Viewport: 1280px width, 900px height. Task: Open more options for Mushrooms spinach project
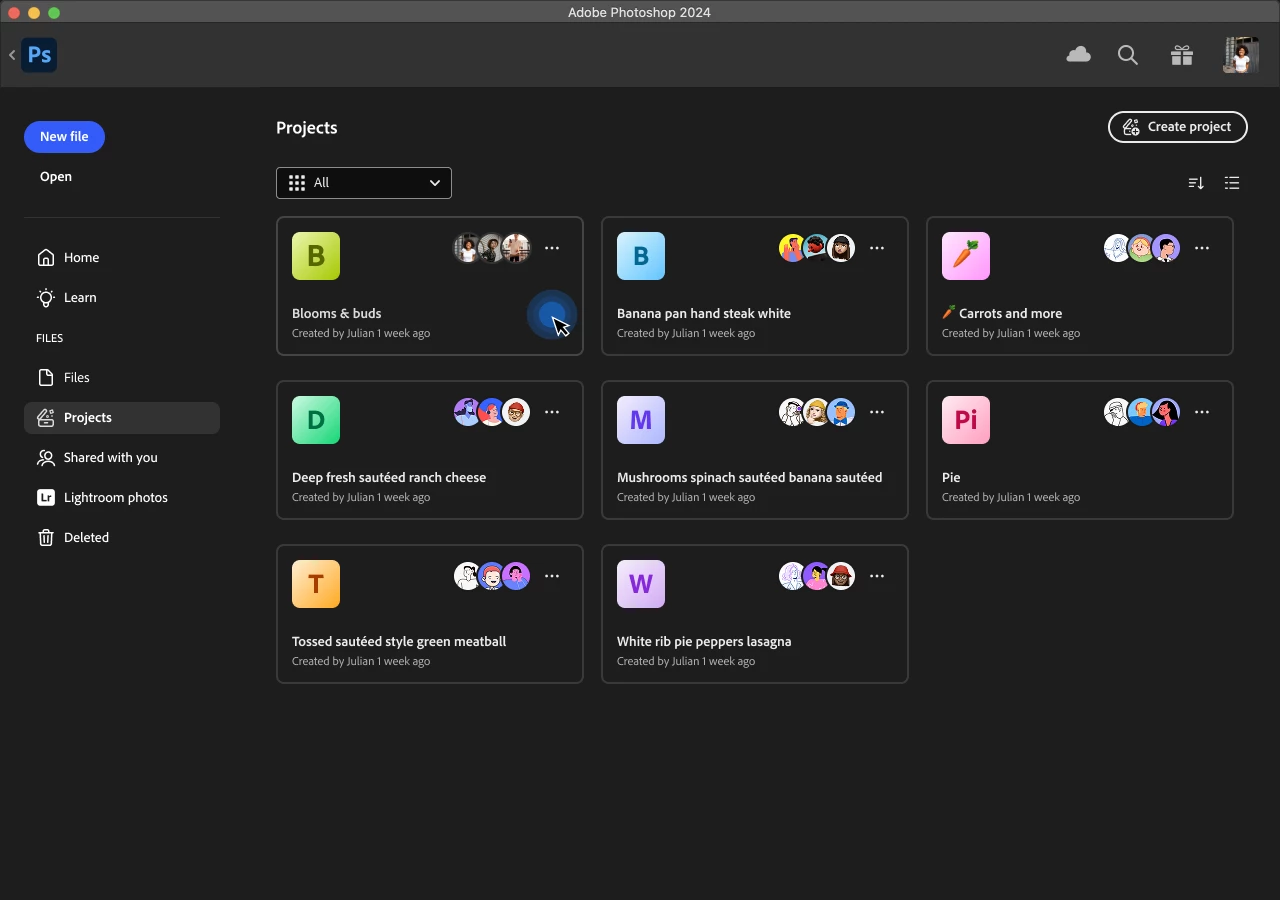click(x=877, y=412)
